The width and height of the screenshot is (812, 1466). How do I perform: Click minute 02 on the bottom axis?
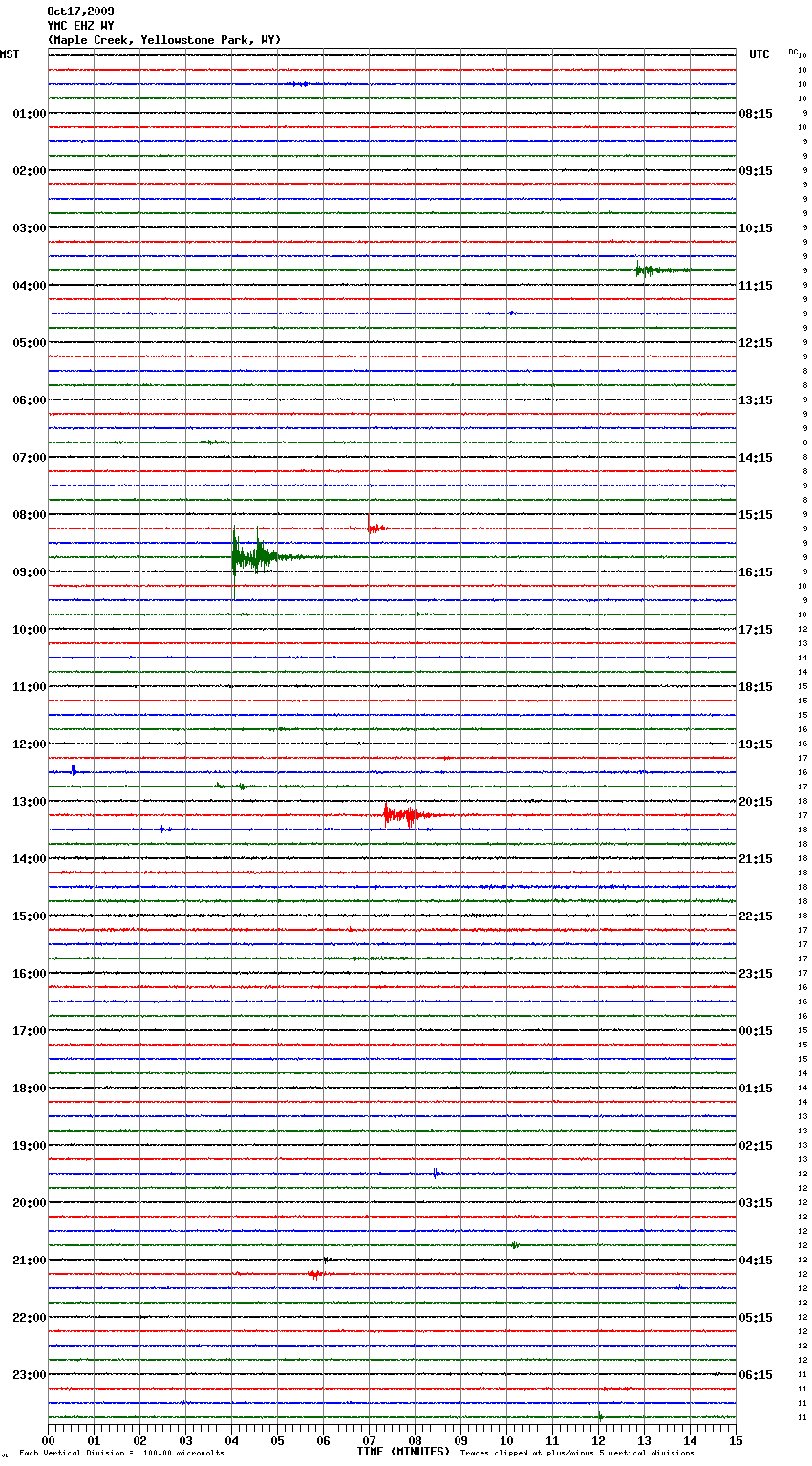(x=139, y=1440)
